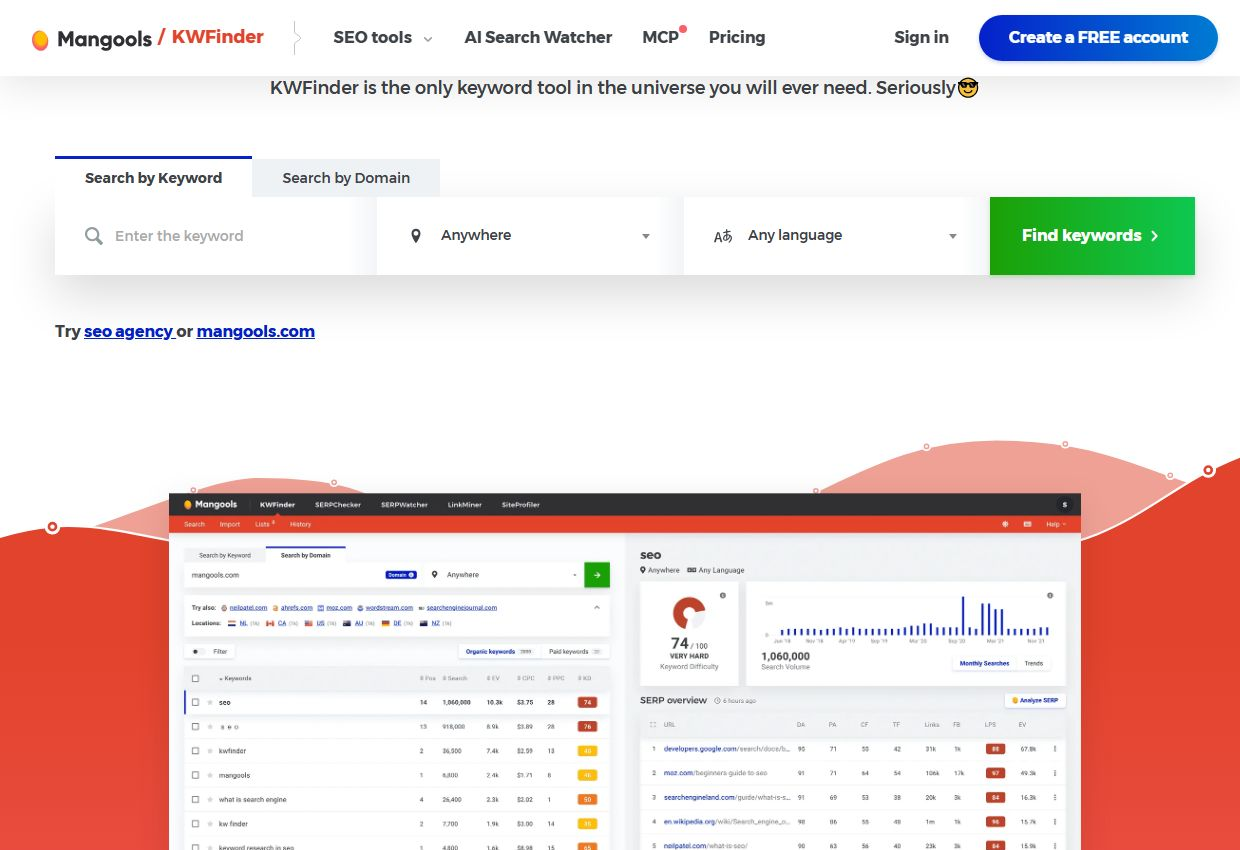Viewport: 1240px width, 850px height.
Task: Open AI Search Watcher in navigation
Action: pyautogui.click(x=538, y=38)
